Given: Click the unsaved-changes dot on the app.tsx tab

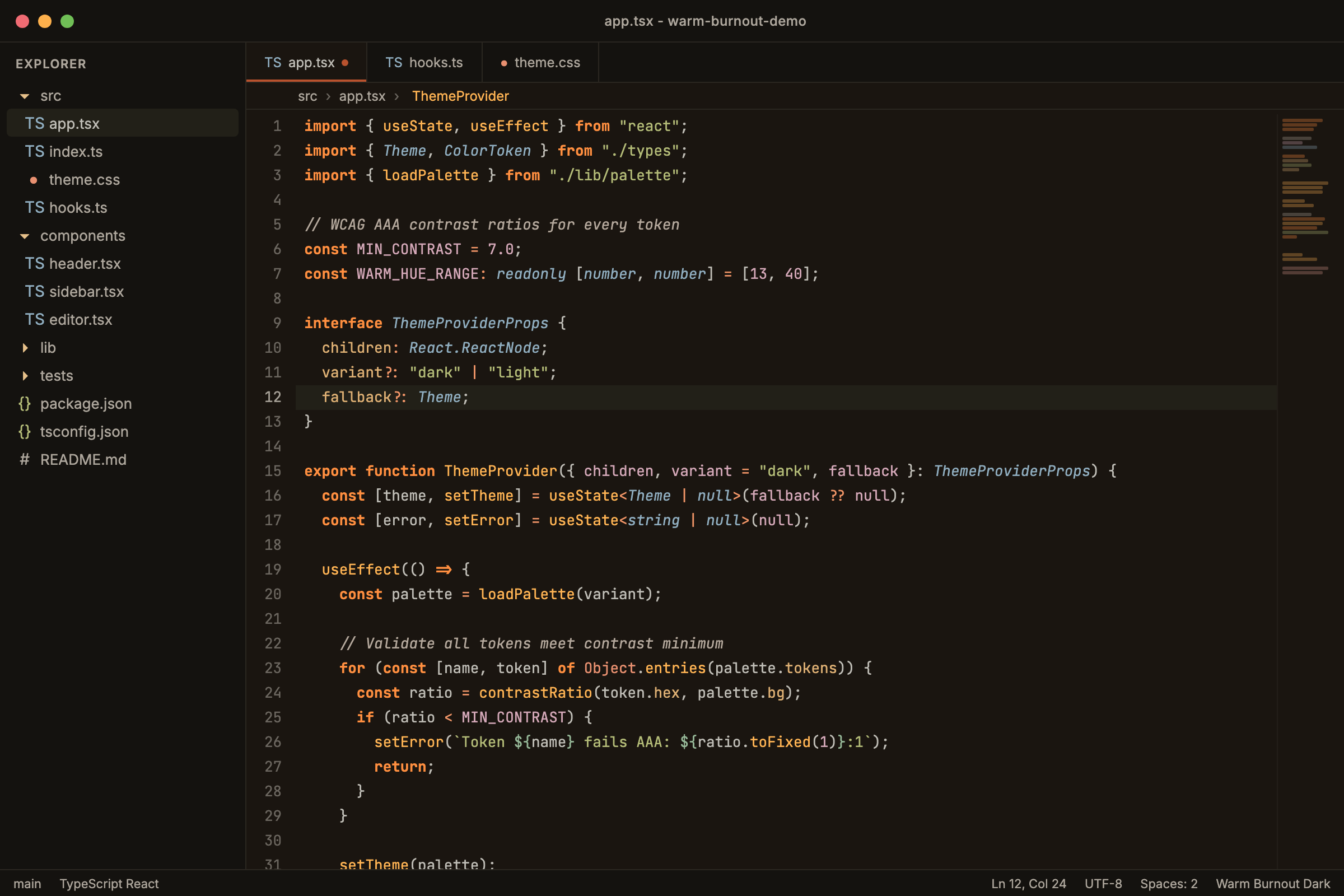Looking at the screenshot, I should (x=346, y=63).
